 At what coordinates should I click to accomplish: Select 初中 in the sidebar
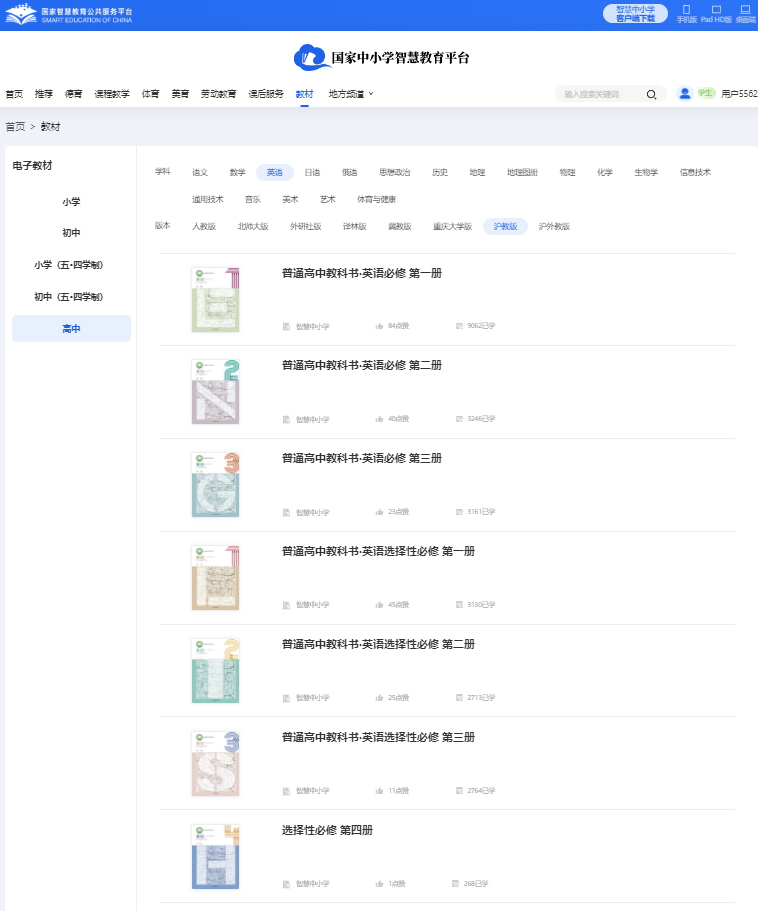point(71,233)
